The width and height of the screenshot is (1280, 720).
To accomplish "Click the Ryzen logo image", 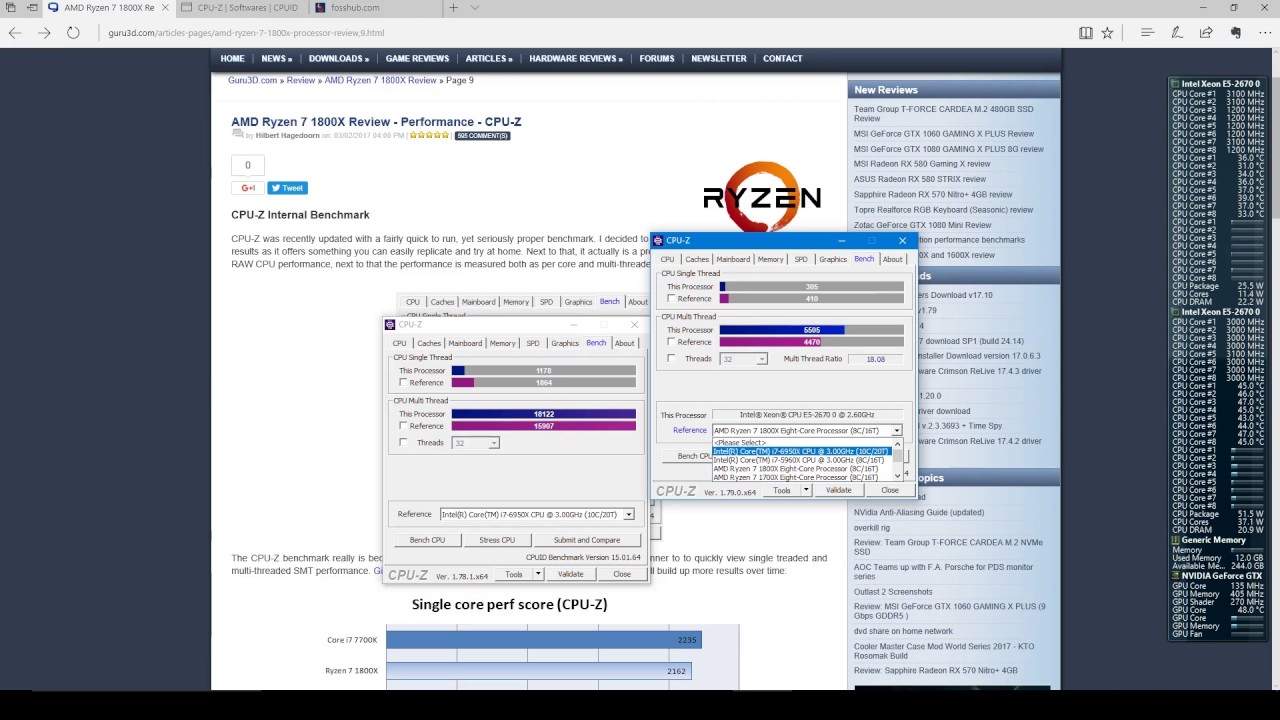I will tap(762, 195).
